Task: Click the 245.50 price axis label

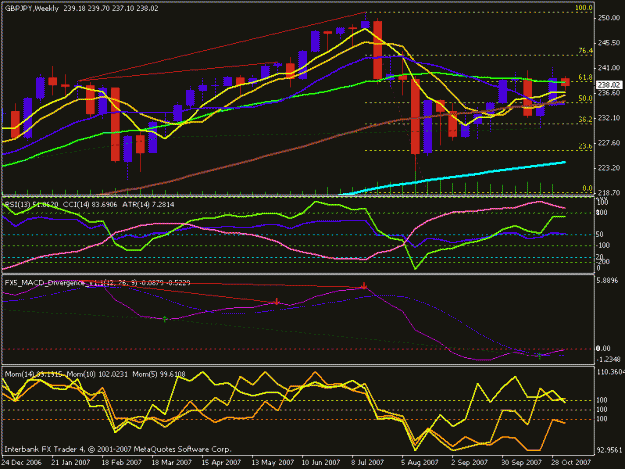Action: coord(609,43)
